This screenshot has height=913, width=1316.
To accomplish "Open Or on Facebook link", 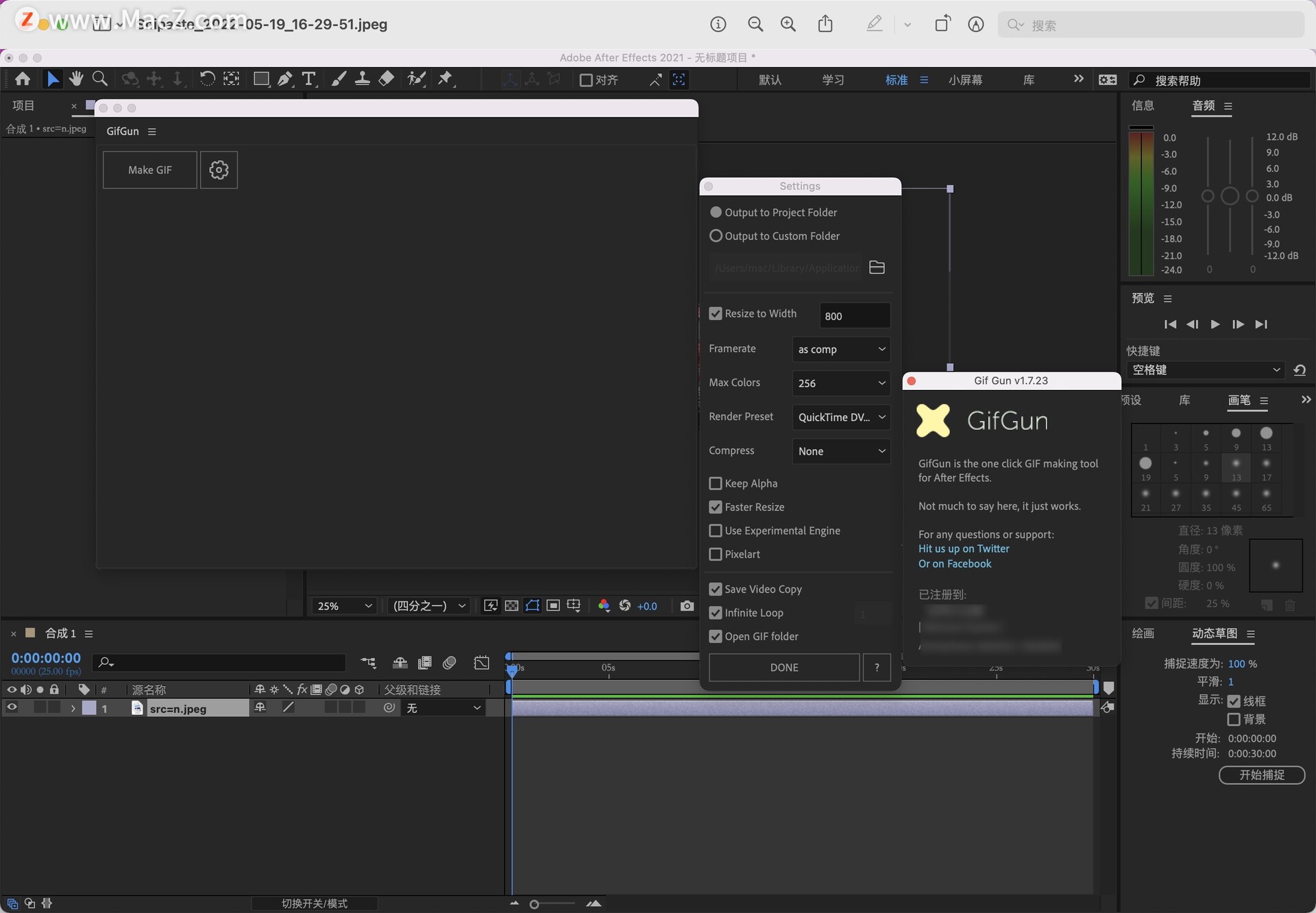I will pyautogui.click(x=955, y=564).
